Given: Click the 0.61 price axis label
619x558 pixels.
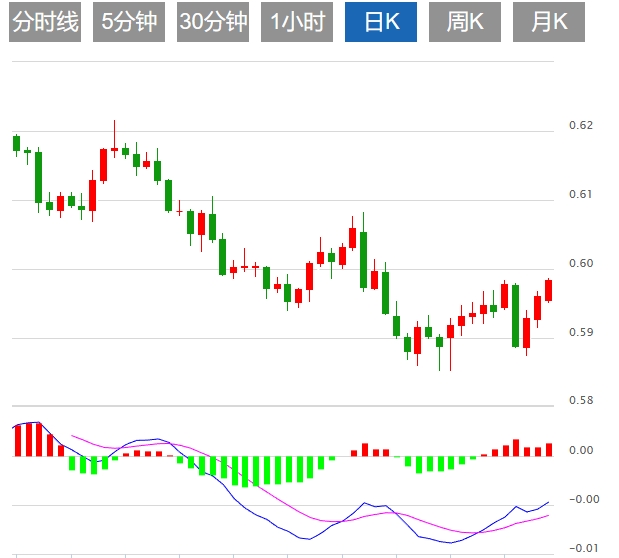Looking at the screenshot, I should [x=581, y=195].
